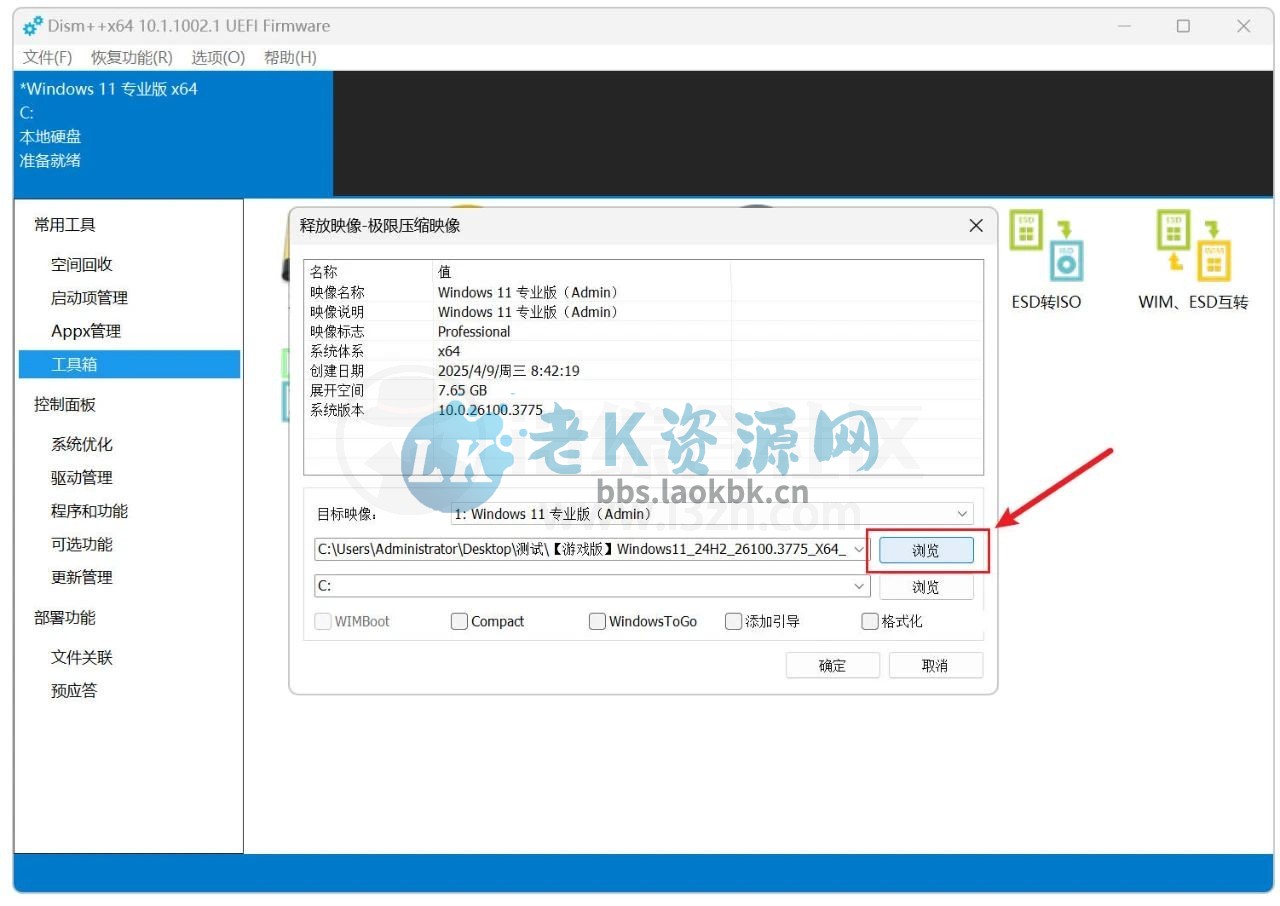
Task: Open the 选项(O) menu
Action: pos(218,57)
